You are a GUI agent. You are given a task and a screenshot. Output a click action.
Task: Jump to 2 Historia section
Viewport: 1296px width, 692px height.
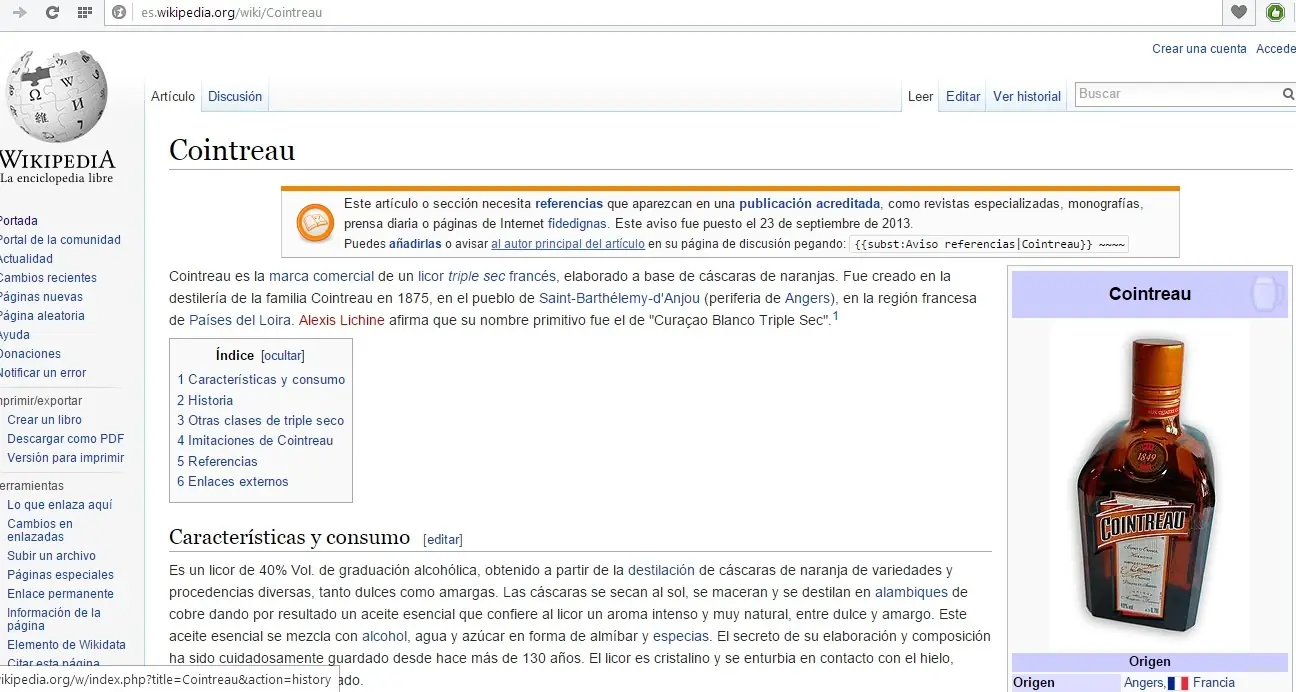pyautogui.click(x=205, y=400)
